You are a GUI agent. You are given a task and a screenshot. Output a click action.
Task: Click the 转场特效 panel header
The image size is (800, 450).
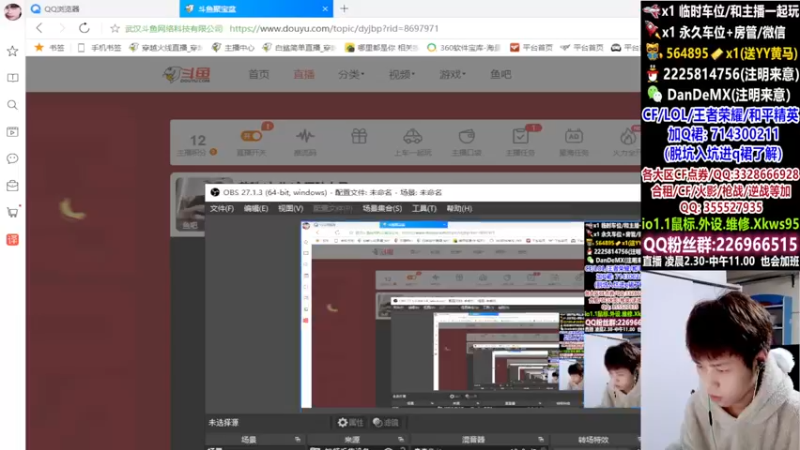(x=593, y=439)
